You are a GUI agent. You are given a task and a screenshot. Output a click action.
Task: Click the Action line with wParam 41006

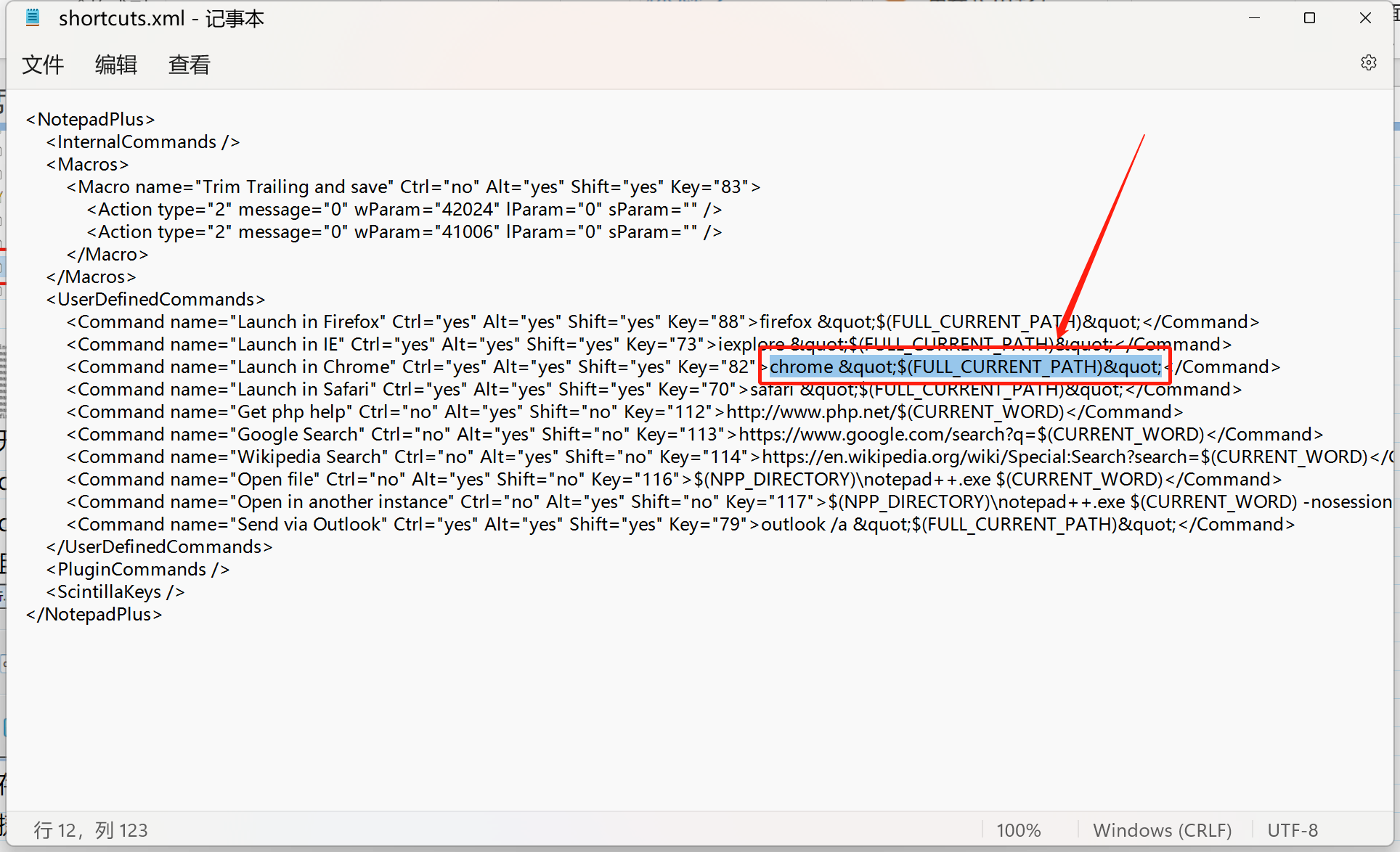(x=404, y=232)
